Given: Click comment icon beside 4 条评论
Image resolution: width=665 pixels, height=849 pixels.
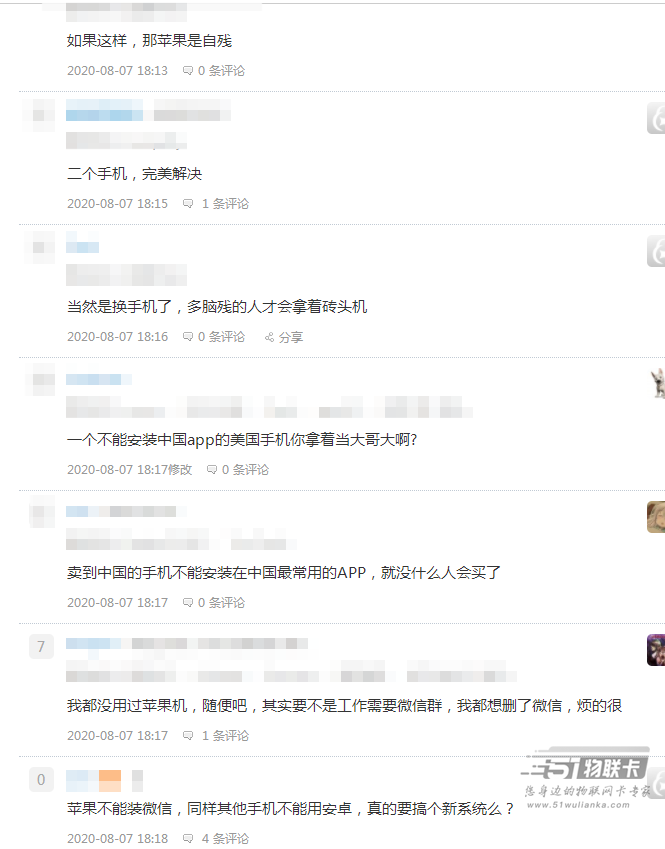Looking at the screenshot, I should tap(187, 838).
